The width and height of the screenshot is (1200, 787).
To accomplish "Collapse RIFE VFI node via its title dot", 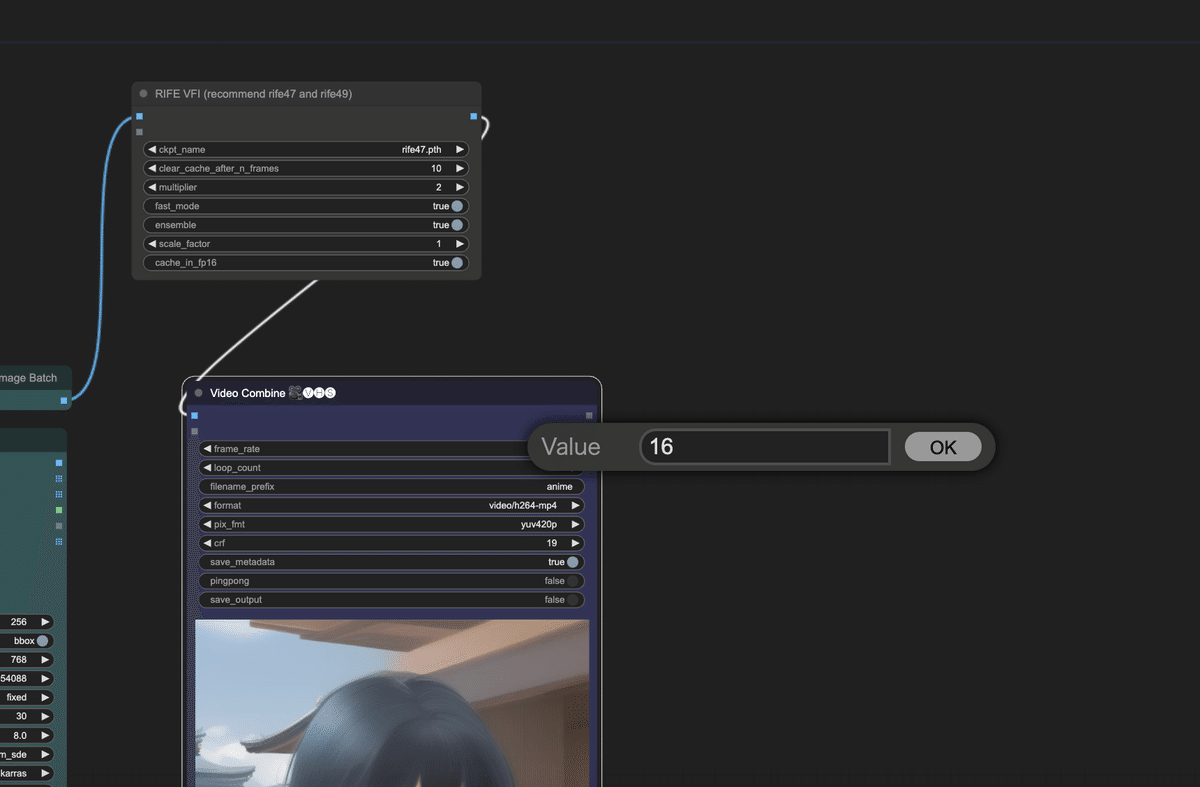I will coord(143,94).
